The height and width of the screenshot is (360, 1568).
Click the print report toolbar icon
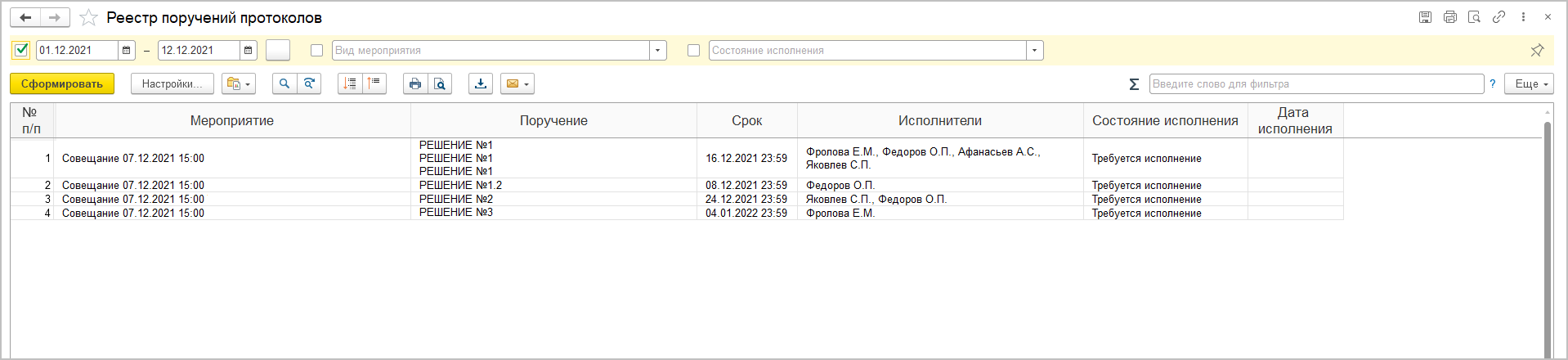(x=415, y=83)
